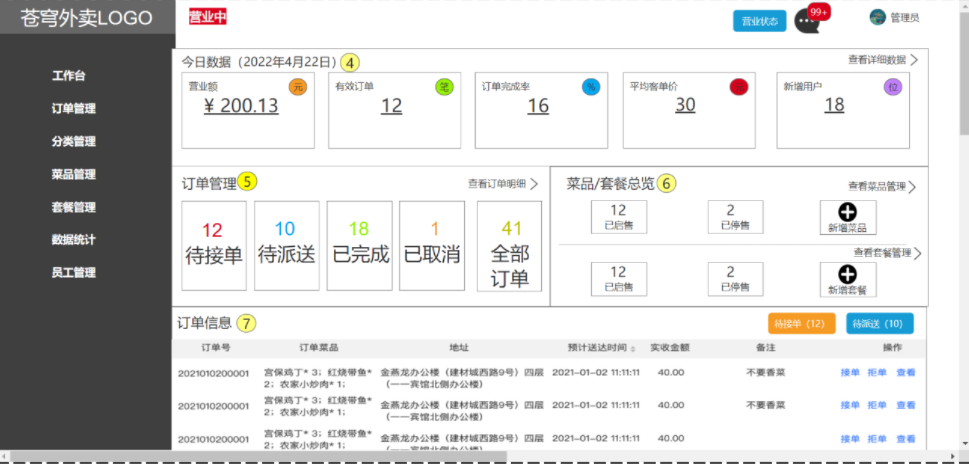
Task: Open 套餐管理 in the sidebar
Action: (x=74, y=207)
